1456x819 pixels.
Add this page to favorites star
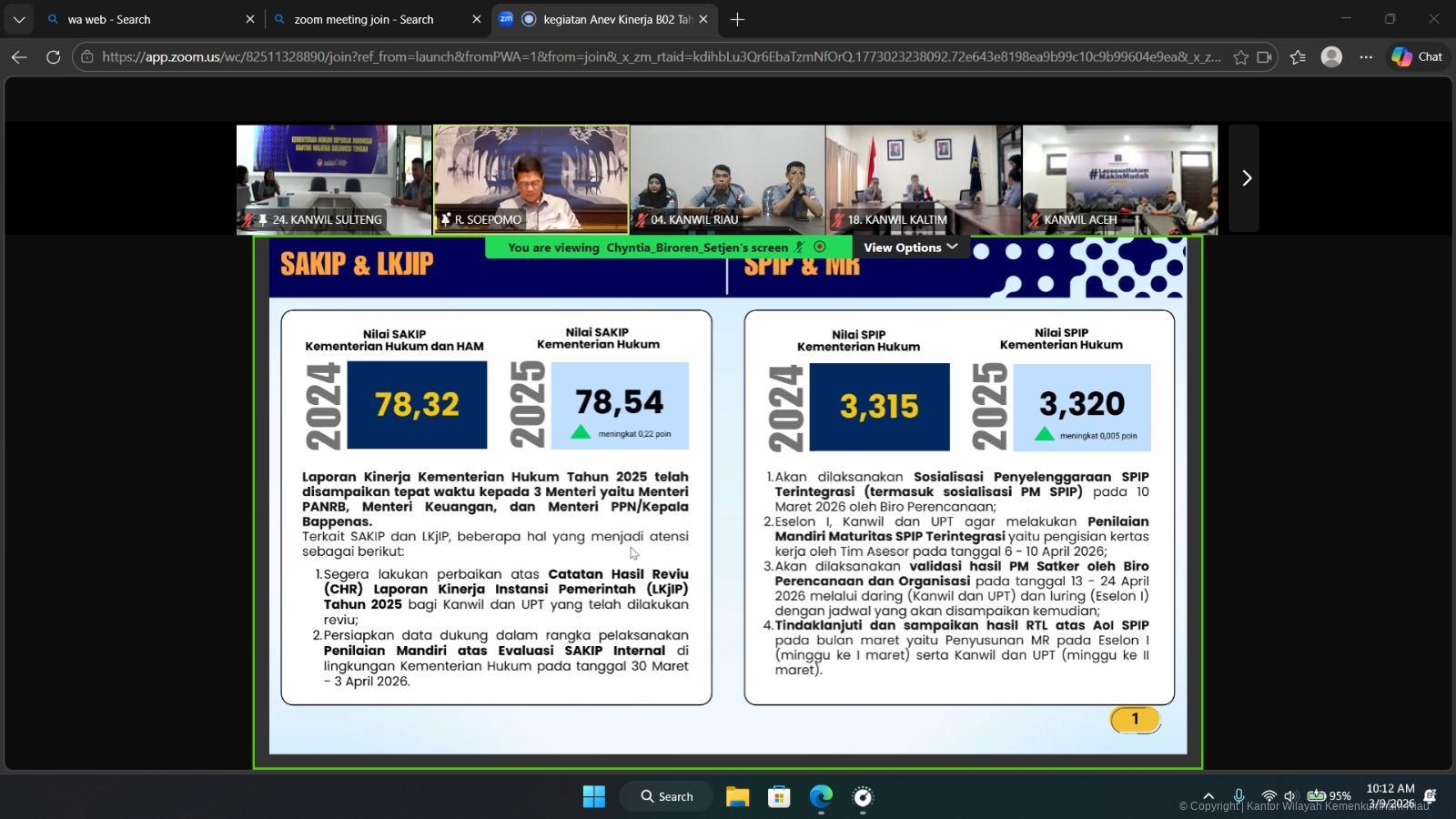coord(1240,56)
